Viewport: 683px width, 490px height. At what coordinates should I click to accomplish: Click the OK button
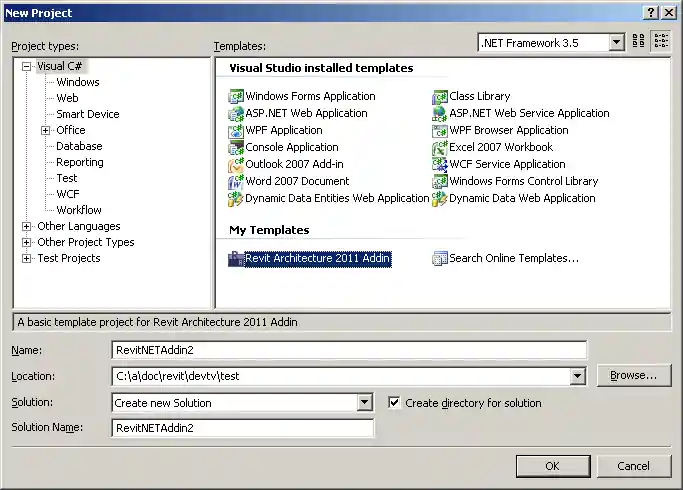click(552, 466)
